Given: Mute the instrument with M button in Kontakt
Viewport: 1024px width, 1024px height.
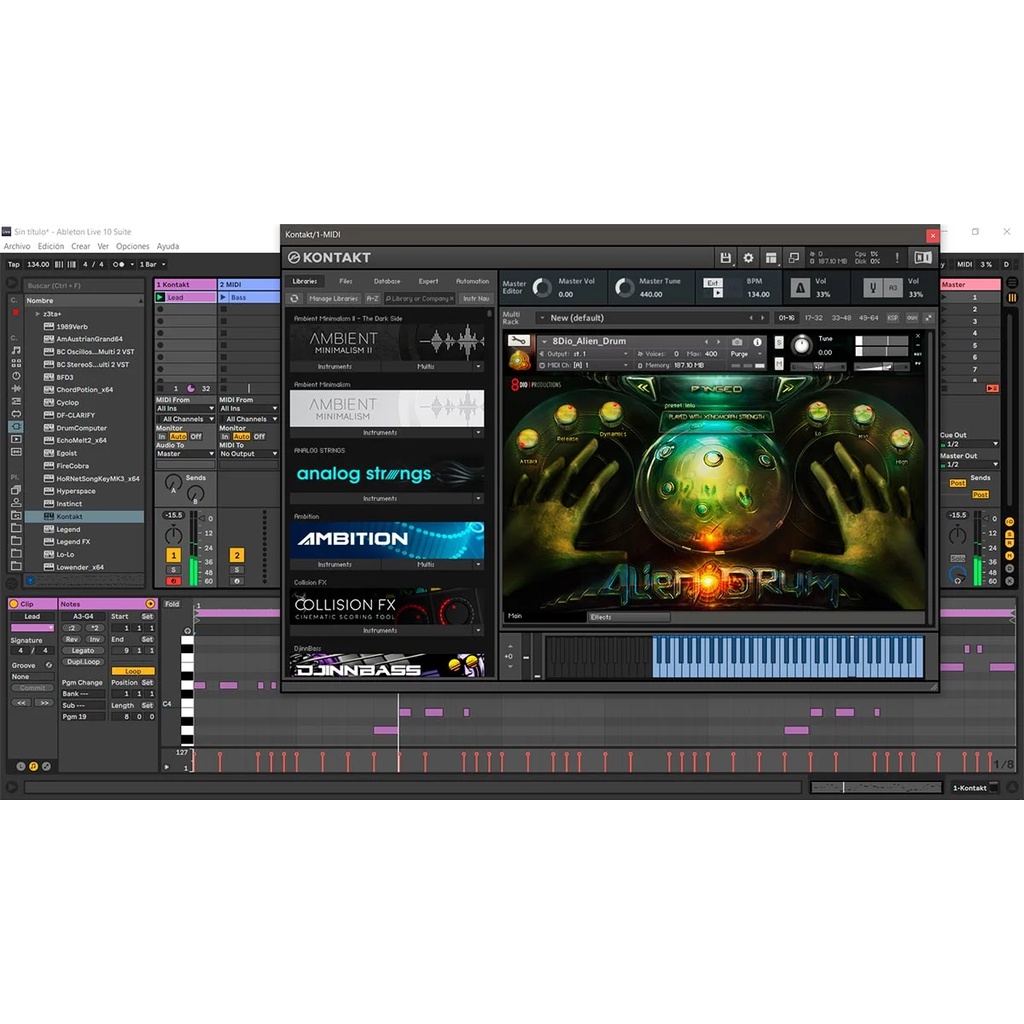Looking at the screenshot, I should [778, 364].
